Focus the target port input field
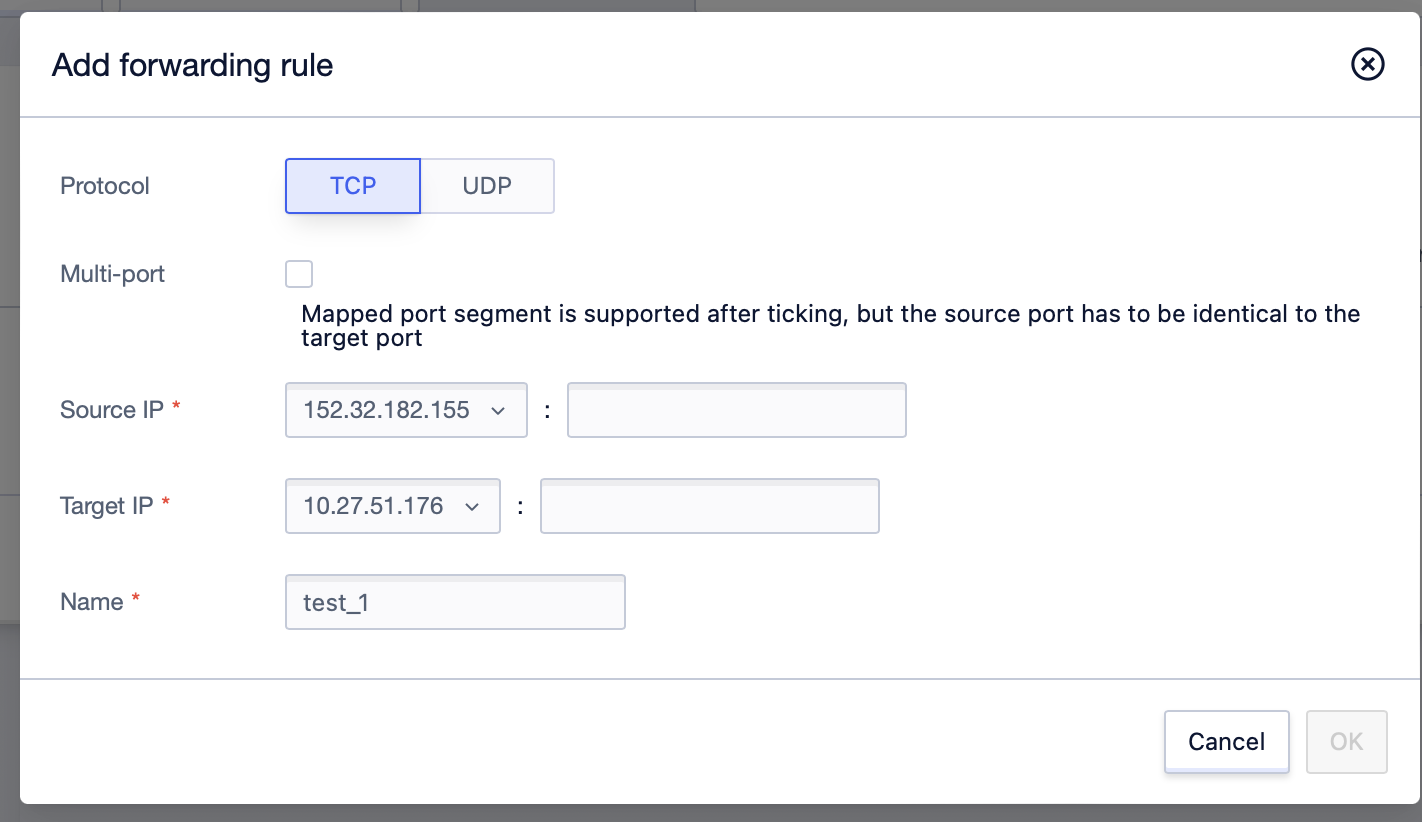Viewport: 1422px width, 822px height. pos(710,506)
